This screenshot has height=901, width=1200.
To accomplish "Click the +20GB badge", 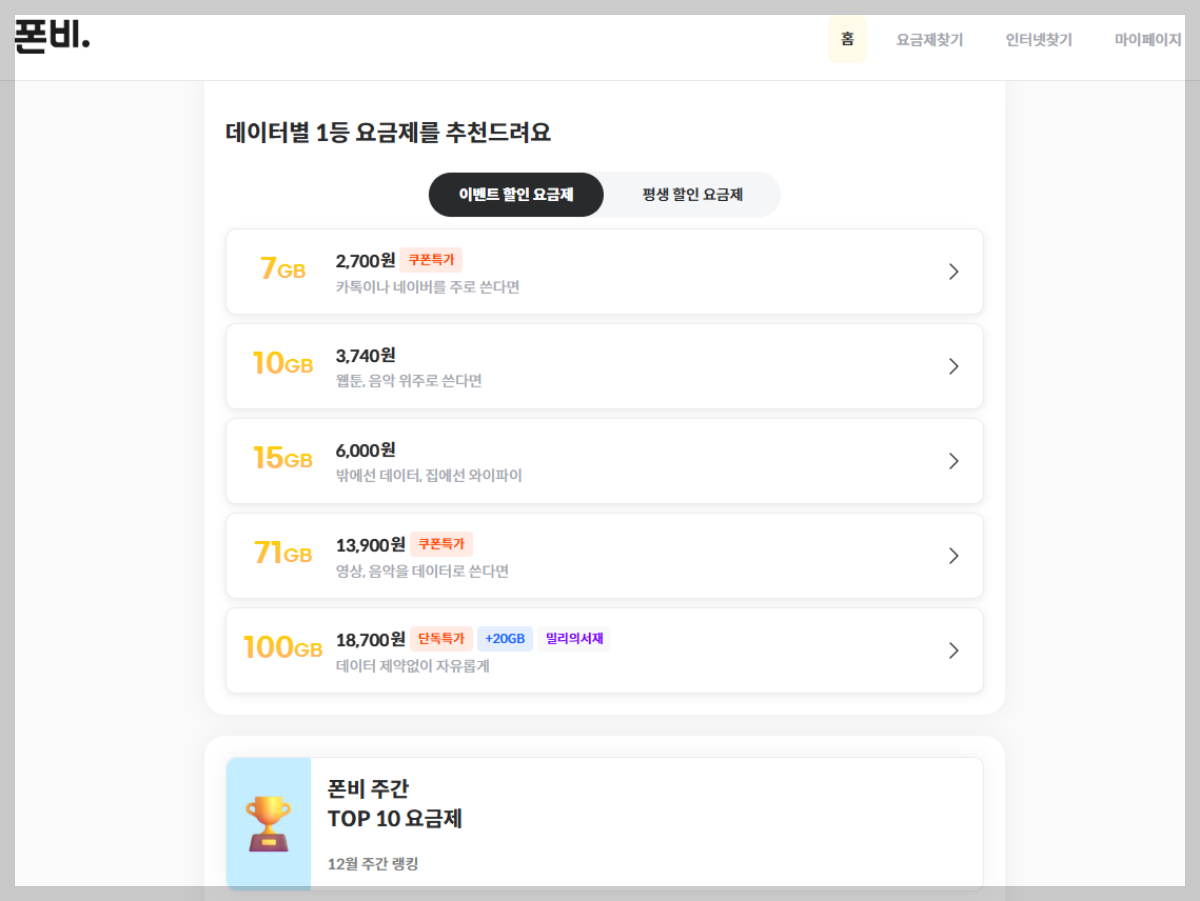I will coord(505,639).
